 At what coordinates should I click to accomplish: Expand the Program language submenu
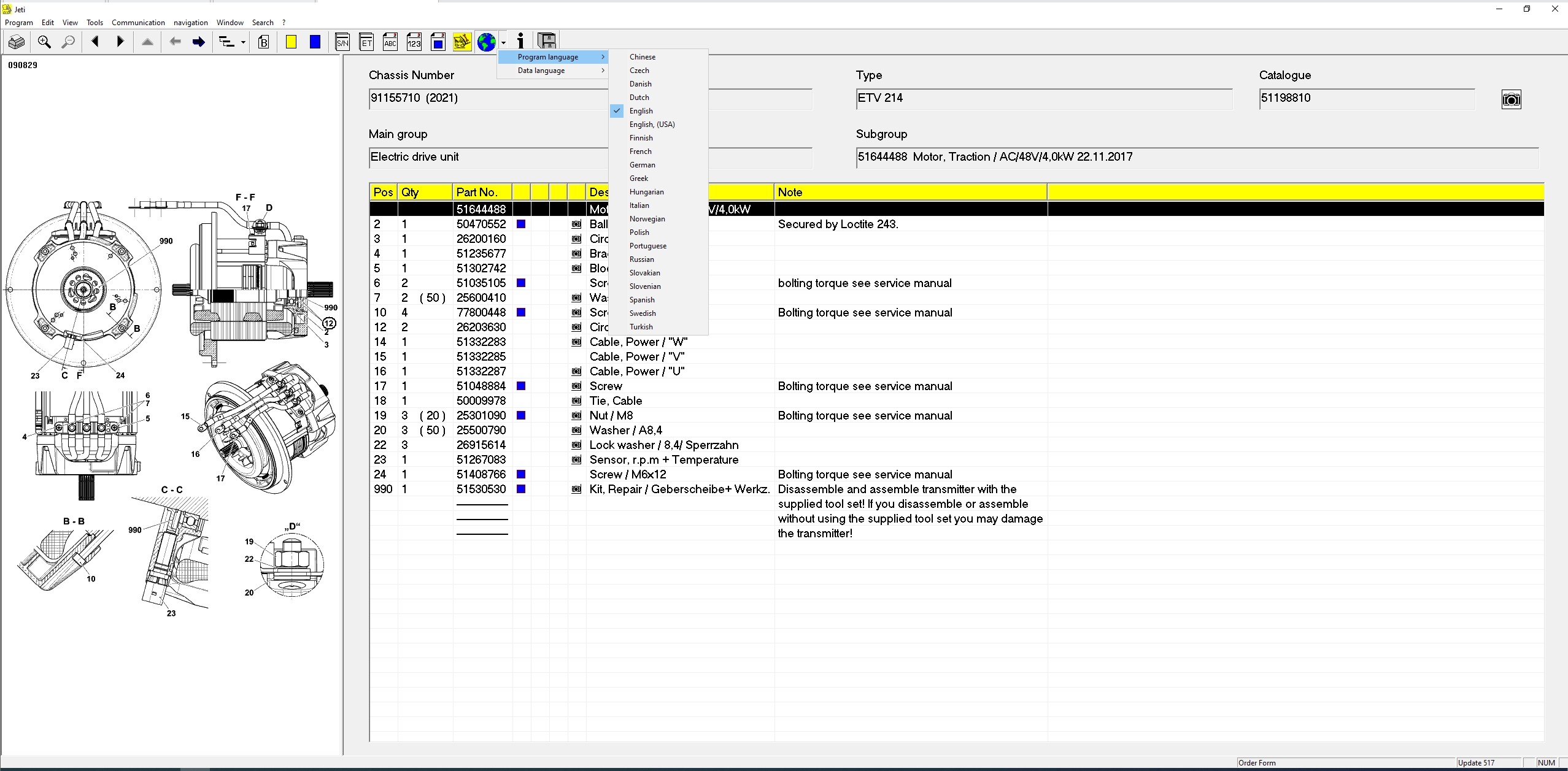552,57
